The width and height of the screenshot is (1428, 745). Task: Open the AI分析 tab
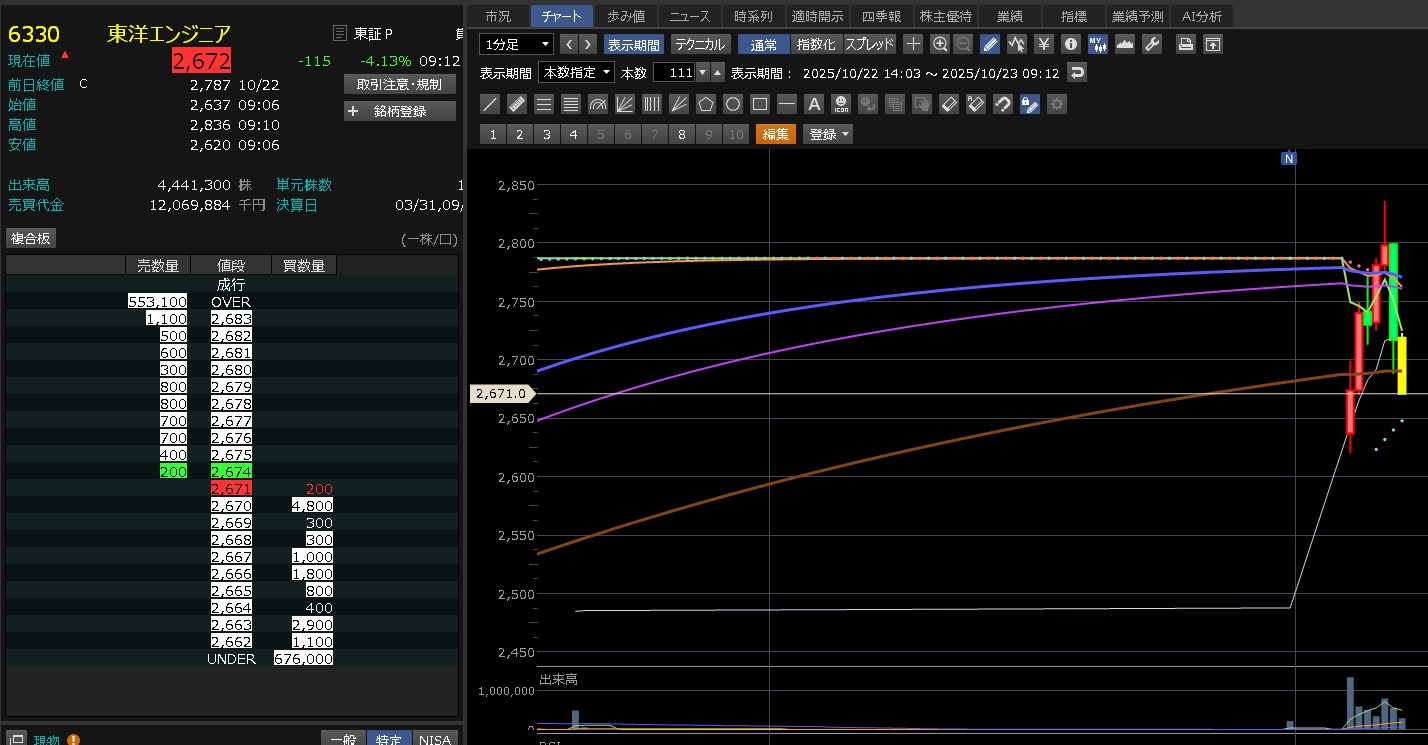1201,16
